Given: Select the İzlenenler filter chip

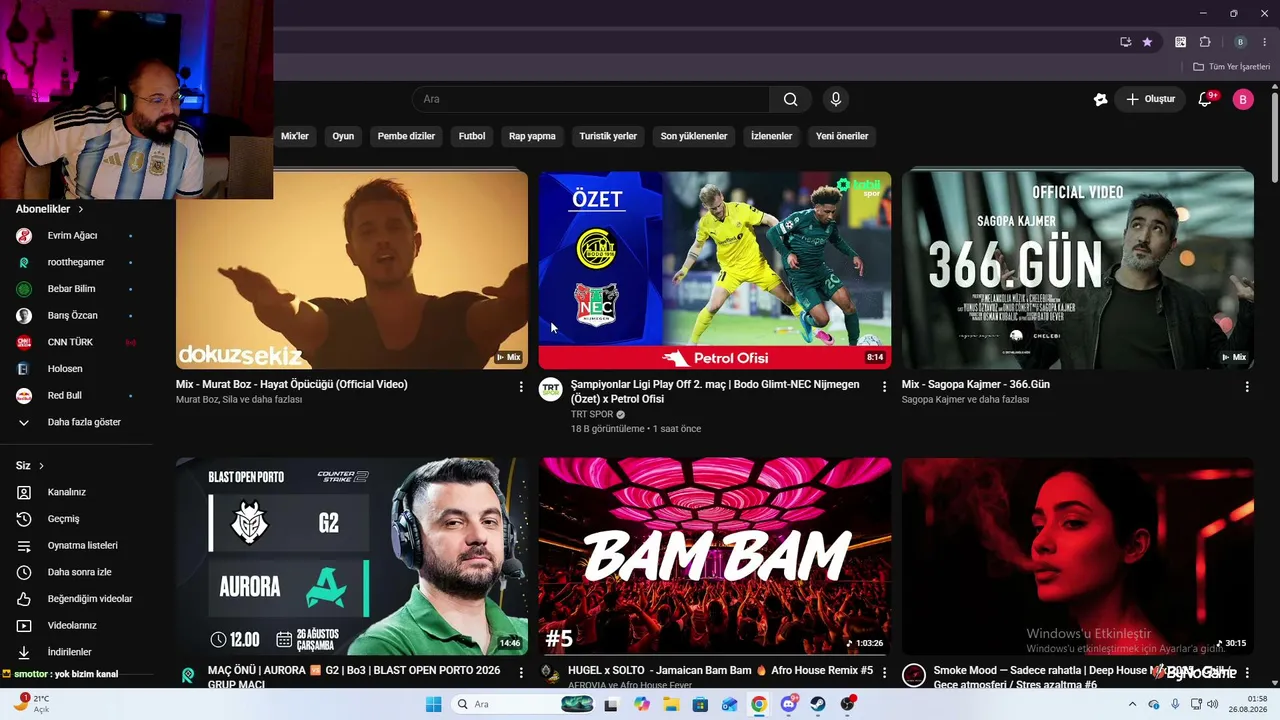Looking at the screenshot, I should coord(772,136).
